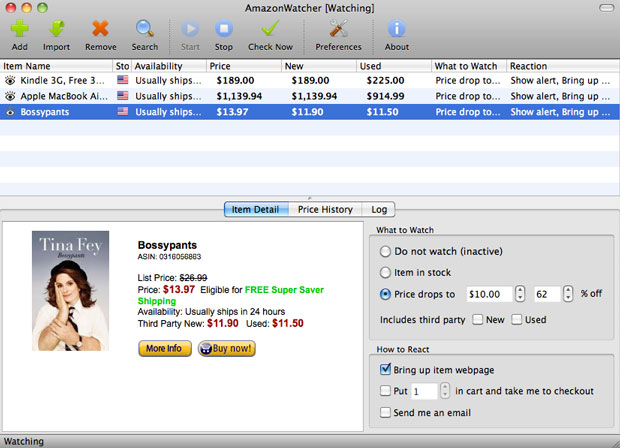Image resolution: width=620 pixels, height=448 pixels.
Task: Sort by New column header
Action: tap(319, 66)
